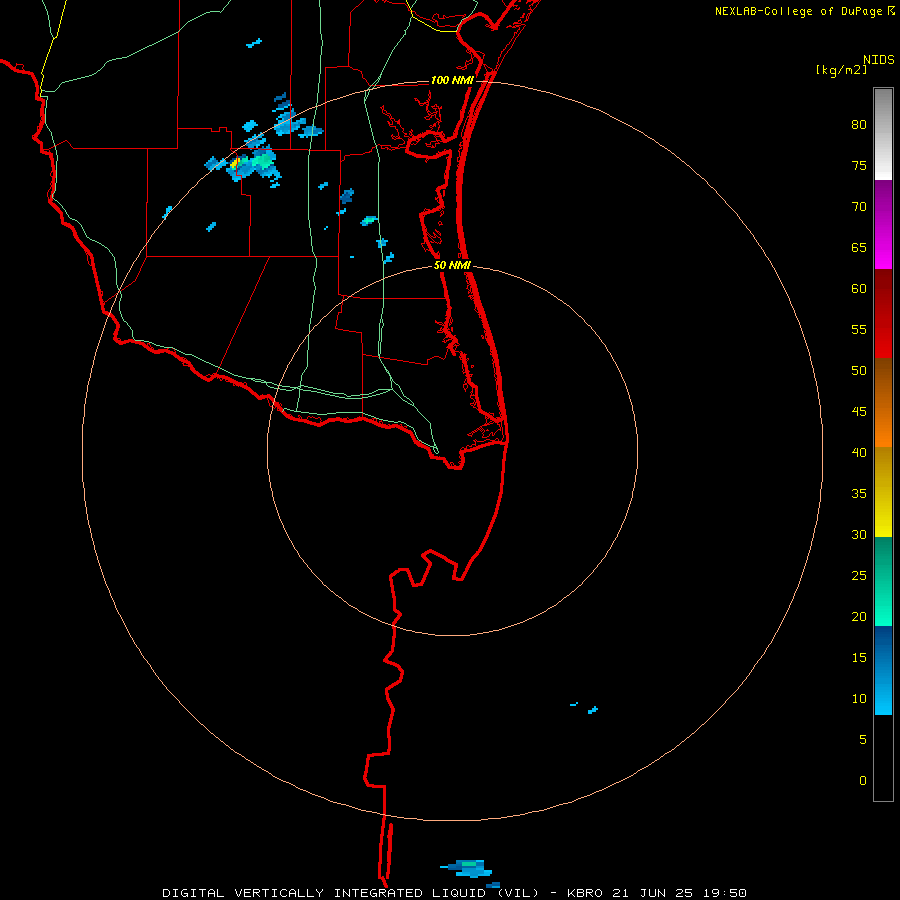
Task: Click the legend value 30
Action: pyautogui.click(x=859, y=534)
